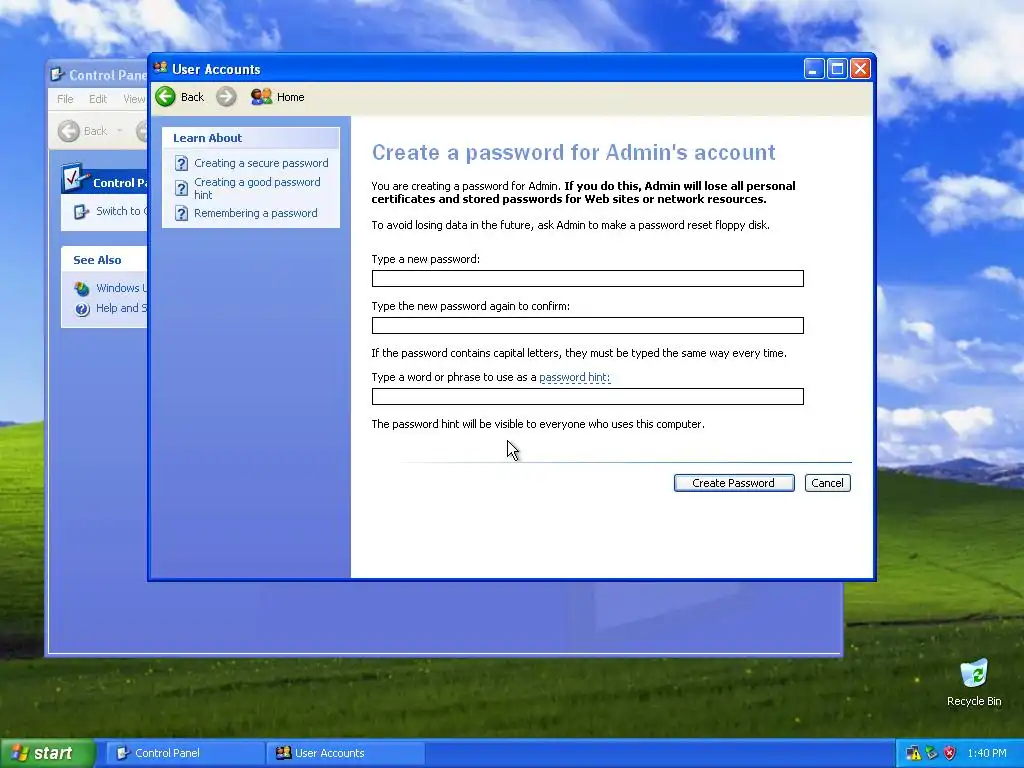The height and width of the screenshot is (768, 1024).
Task: Close the User Accounts window
Action: tap(861, 69)
